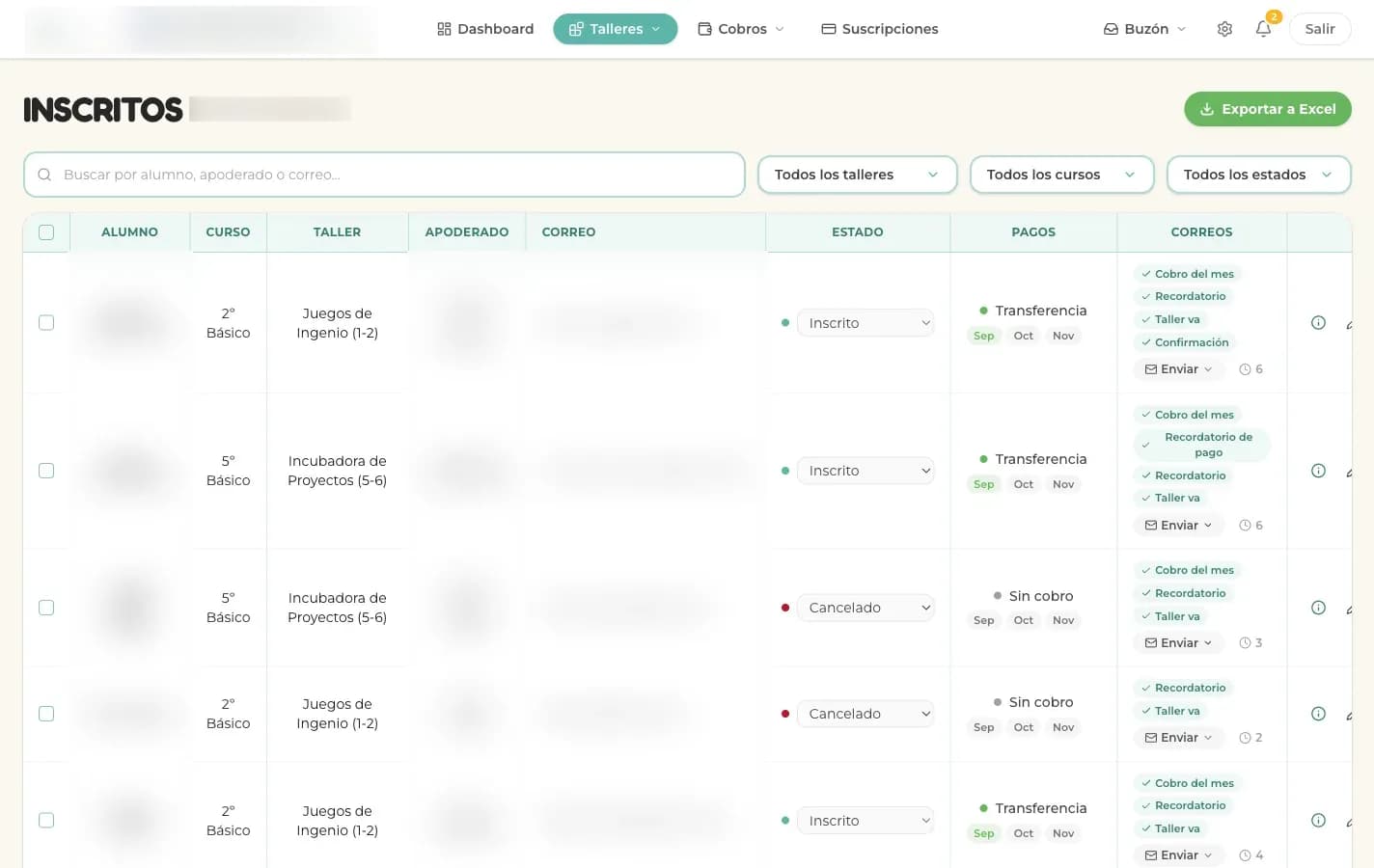Click the Salir button
Viewport: 1374px width, 868px height.
click(1320, 29)
